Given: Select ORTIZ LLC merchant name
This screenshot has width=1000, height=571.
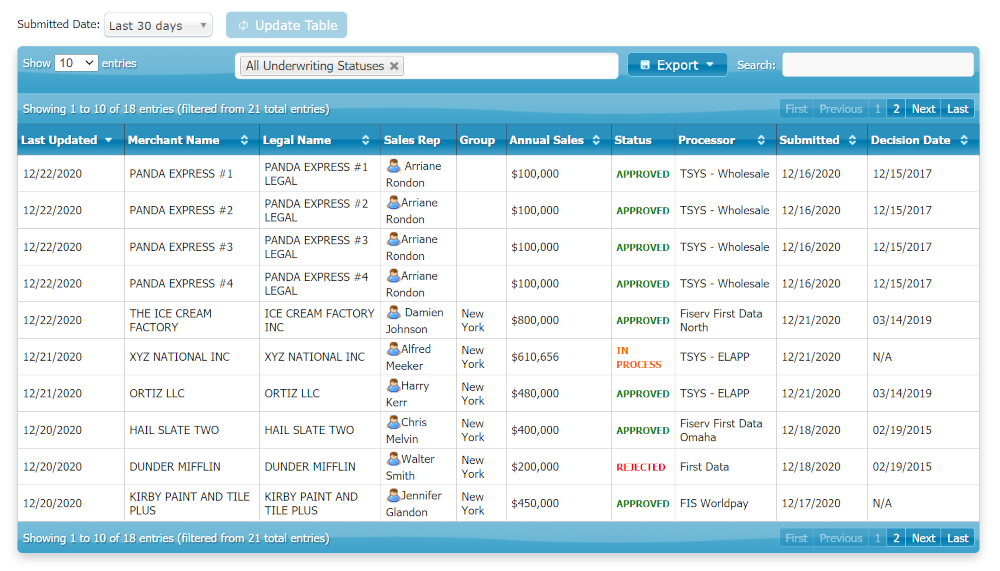Looking at the screenshot, I should [x=157, y=394].
